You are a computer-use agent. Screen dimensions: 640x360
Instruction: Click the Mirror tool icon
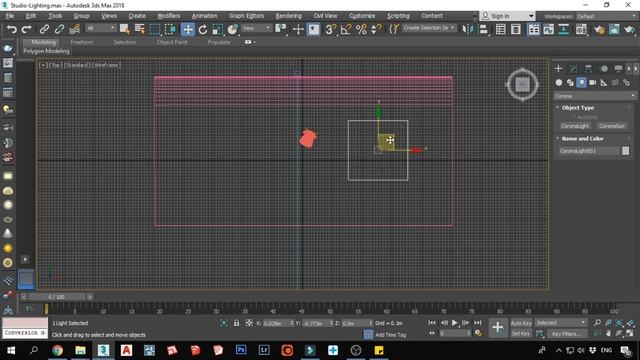pos(468,29)
